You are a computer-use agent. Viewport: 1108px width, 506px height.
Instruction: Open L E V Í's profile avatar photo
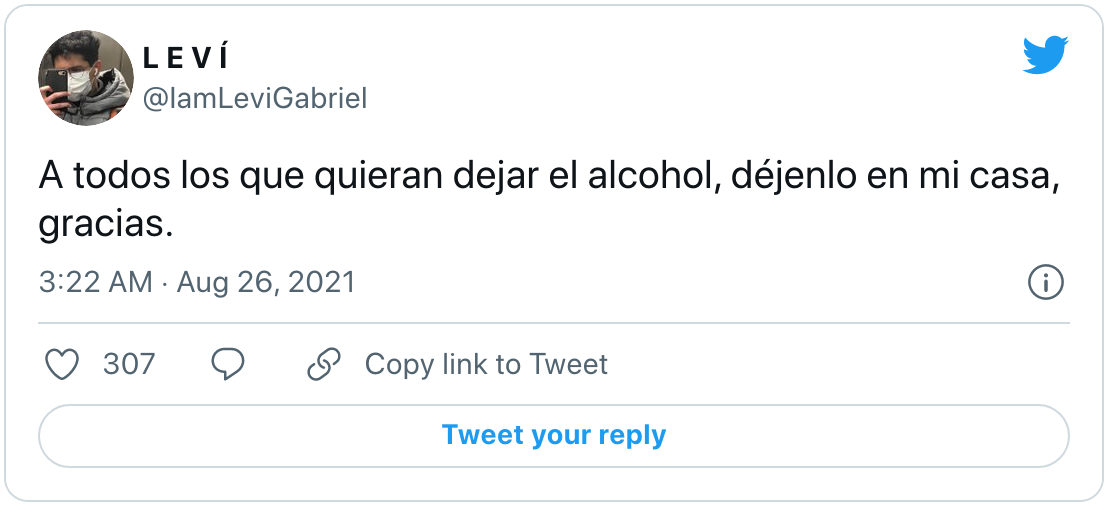point(86,78)
